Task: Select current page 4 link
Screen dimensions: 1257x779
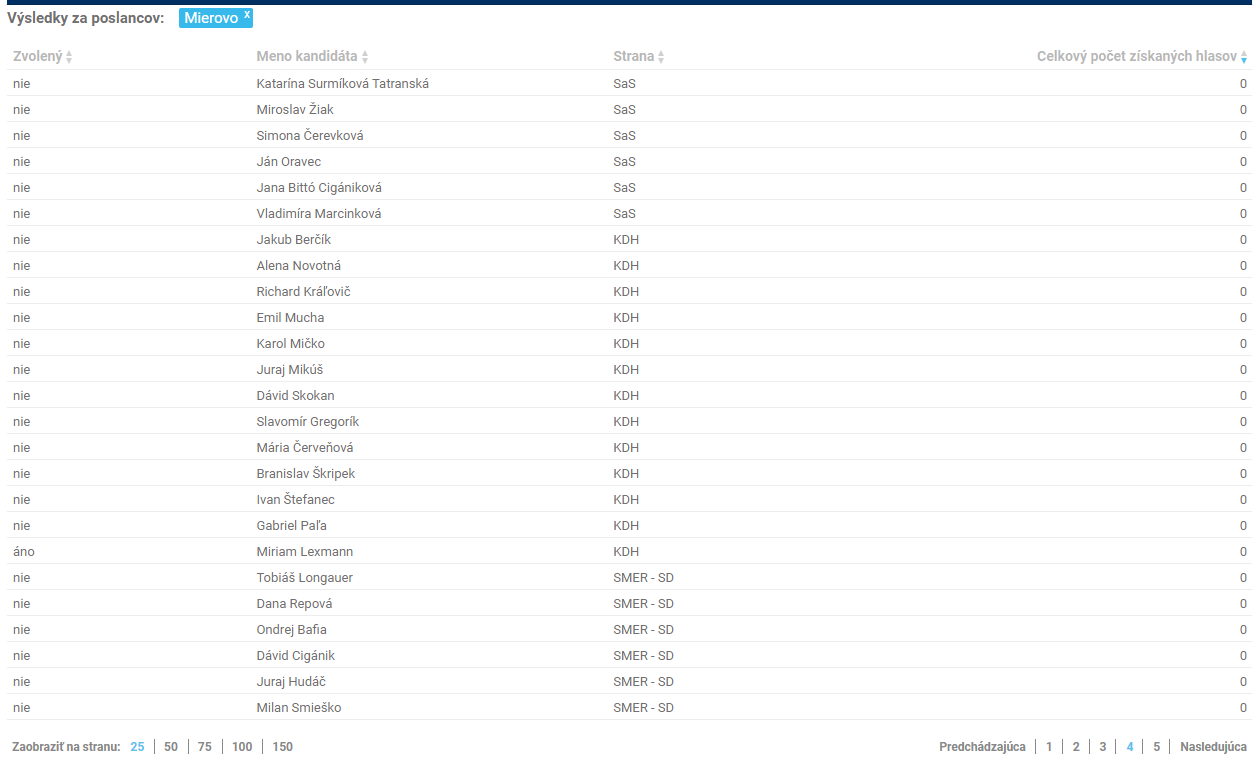Action: 1130,747
